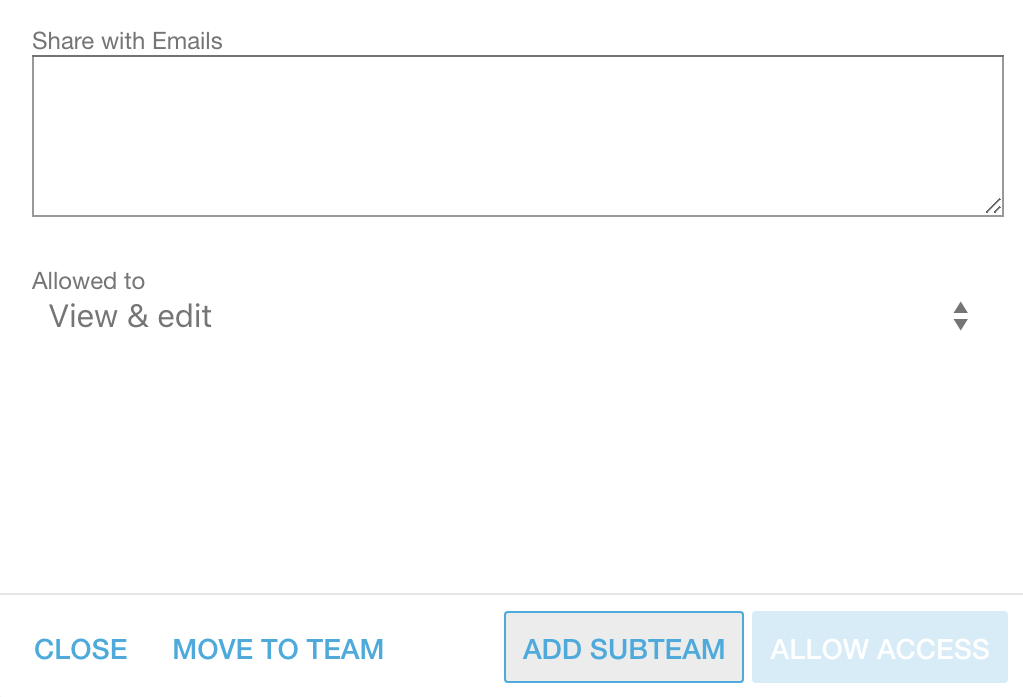Create a new subteam with ADD SUBTEAM

coord(624,647)
